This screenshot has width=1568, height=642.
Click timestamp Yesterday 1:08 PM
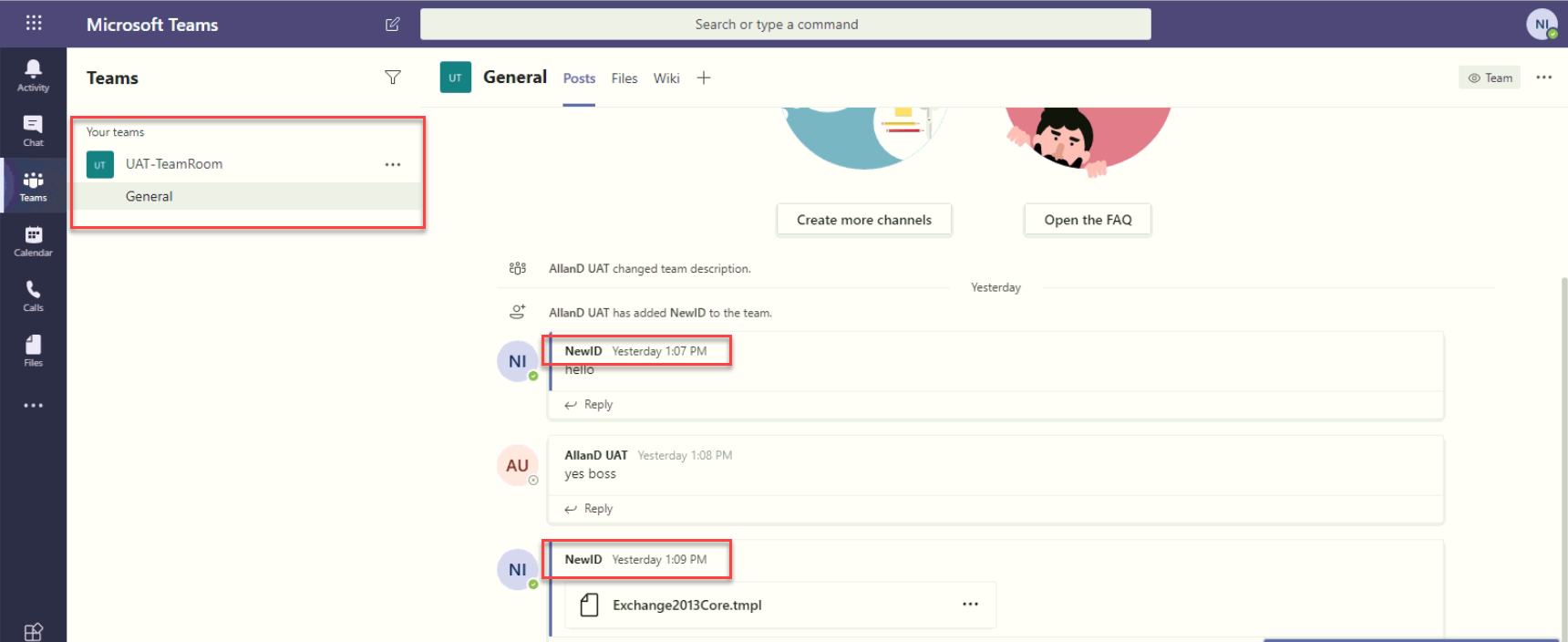(x=685, y=455)
